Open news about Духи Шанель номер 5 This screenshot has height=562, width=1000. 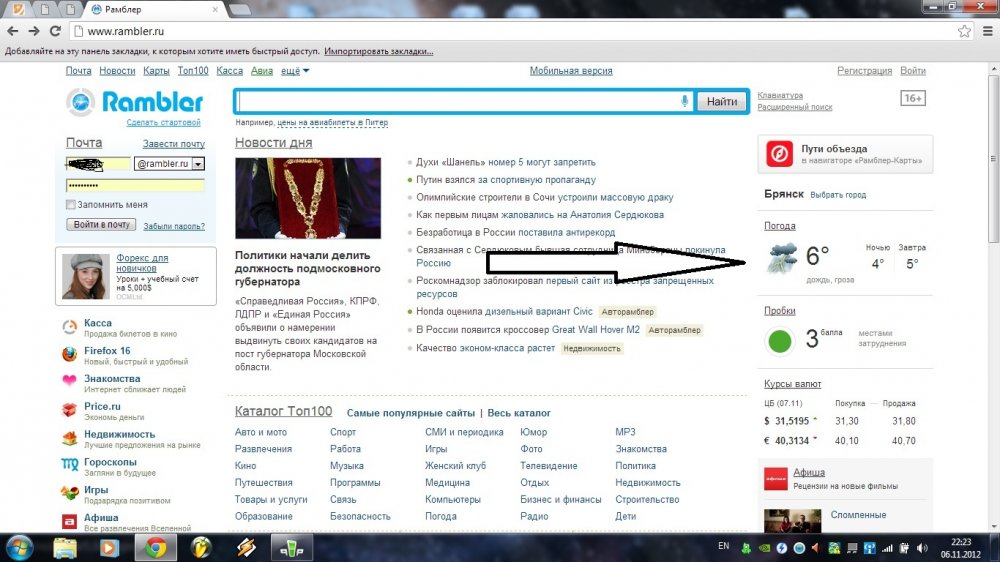pos(506,162)
